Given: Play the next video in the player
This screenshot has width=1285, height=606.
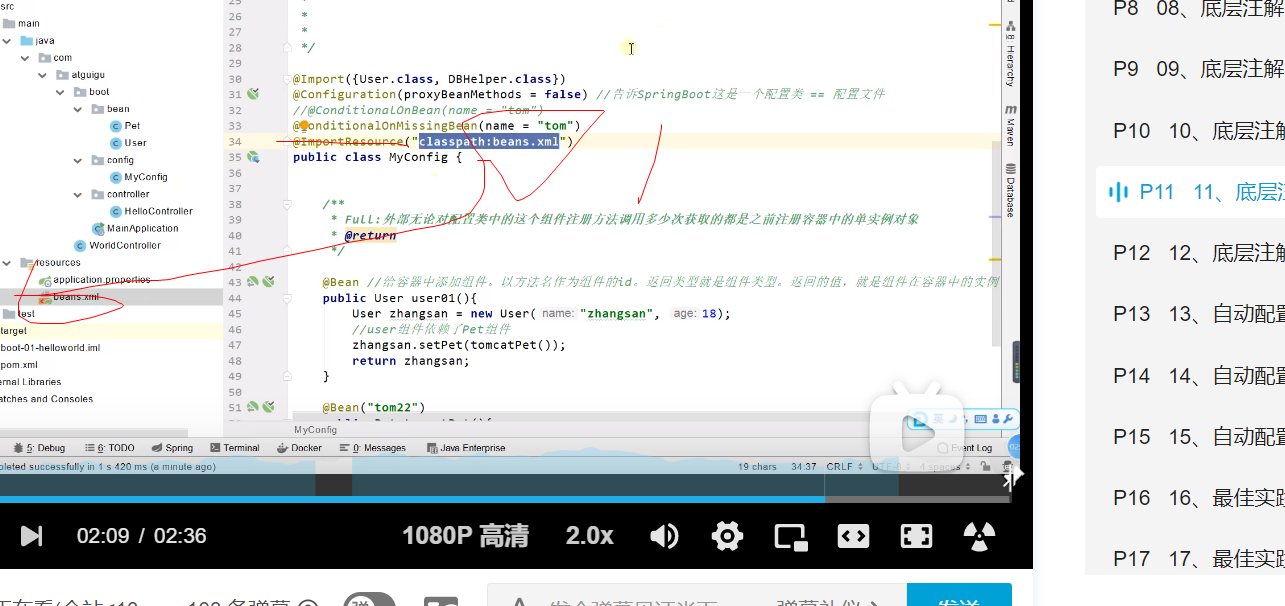Looking at the screenshot, I should click(32, 536).
